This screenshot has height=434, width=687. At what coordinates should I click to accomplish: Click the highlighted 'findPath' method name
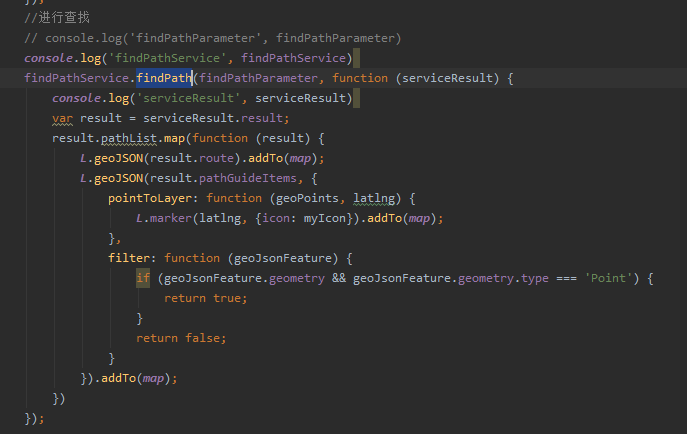coord(164,78)
